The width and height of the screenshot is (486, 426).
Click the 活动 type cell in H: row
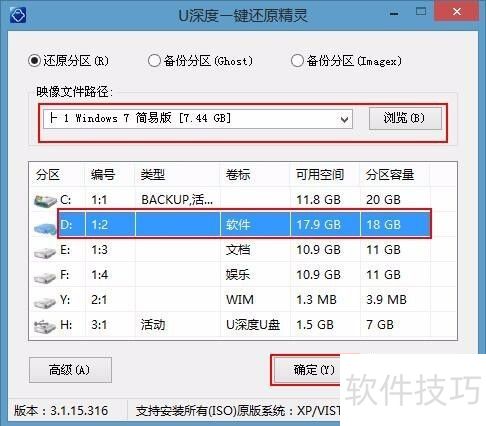pyautogui.click(x=153, y=325)
